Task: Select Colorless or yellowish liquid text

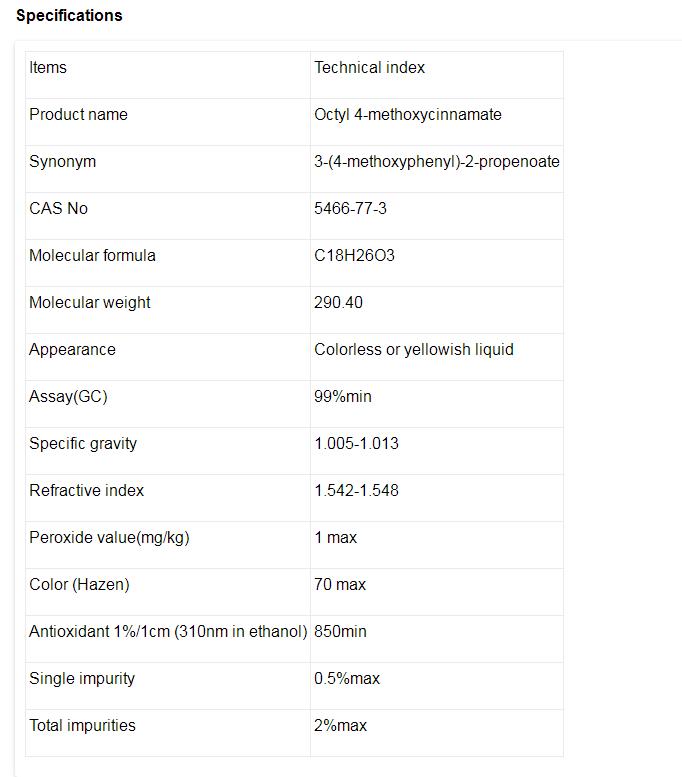Action: tap(414, 350)
